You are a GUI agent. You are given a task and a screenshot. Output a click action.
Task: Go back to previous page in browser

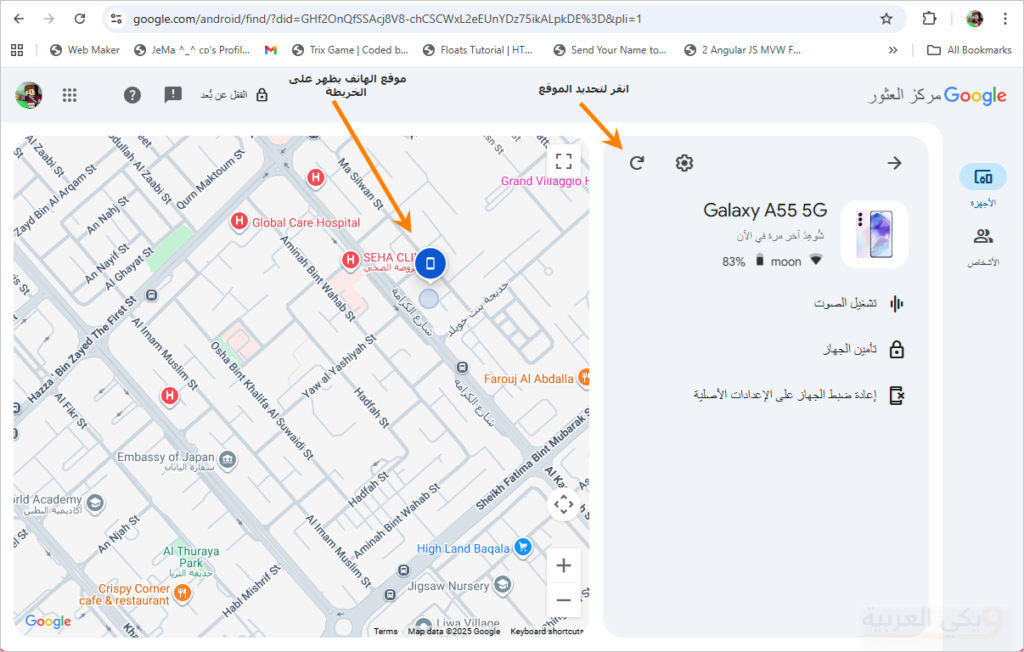point(19,19)
